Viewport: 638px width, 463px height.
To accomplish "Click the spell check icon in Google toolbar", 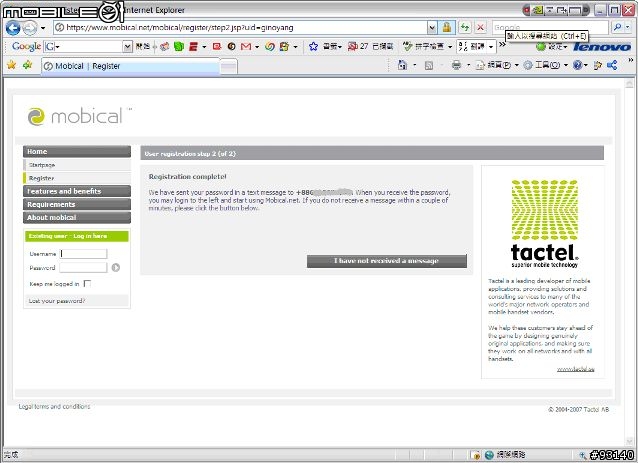I will click(x=407, y=46).
